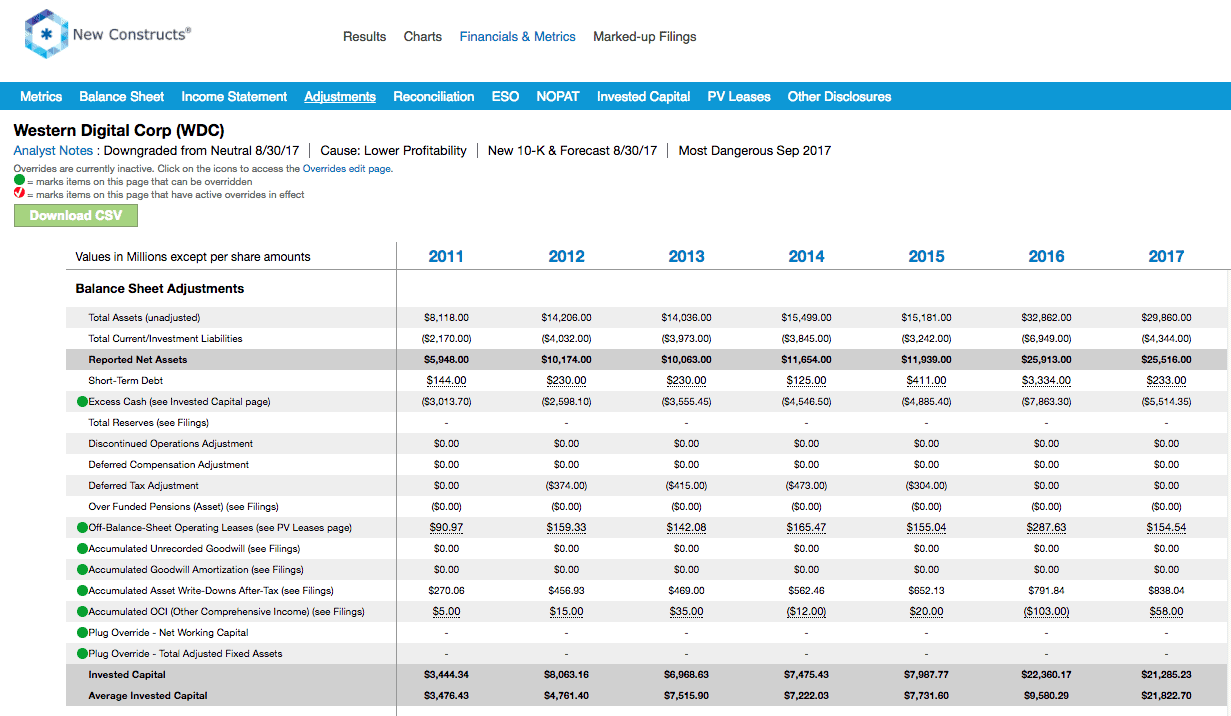Follow the Overrides edit page link
The width and height of the screenshot is (1231, 716).
point(347,169)
